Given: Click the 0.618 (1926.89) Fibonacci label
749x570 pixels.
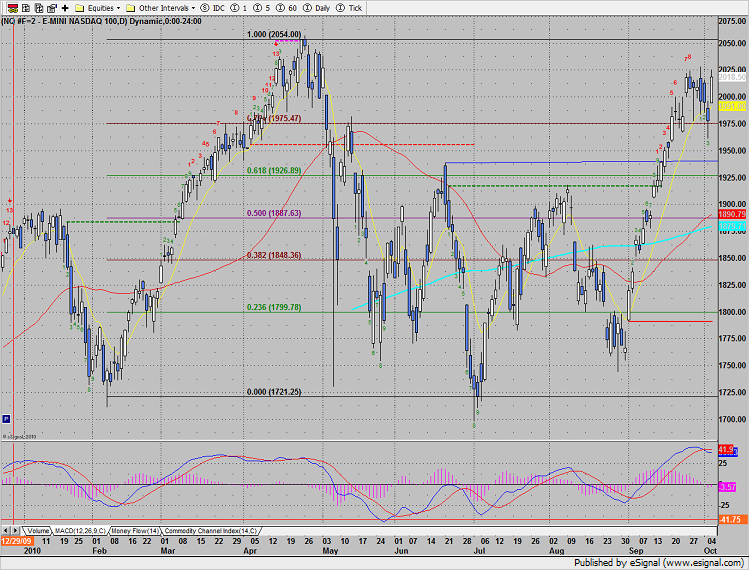Looking at the screenshot, I should click(x=274, y=170).
